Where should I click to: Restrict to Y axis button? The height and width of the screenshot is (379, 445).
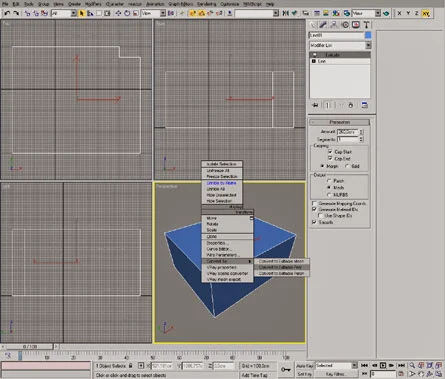click(408, 13)
